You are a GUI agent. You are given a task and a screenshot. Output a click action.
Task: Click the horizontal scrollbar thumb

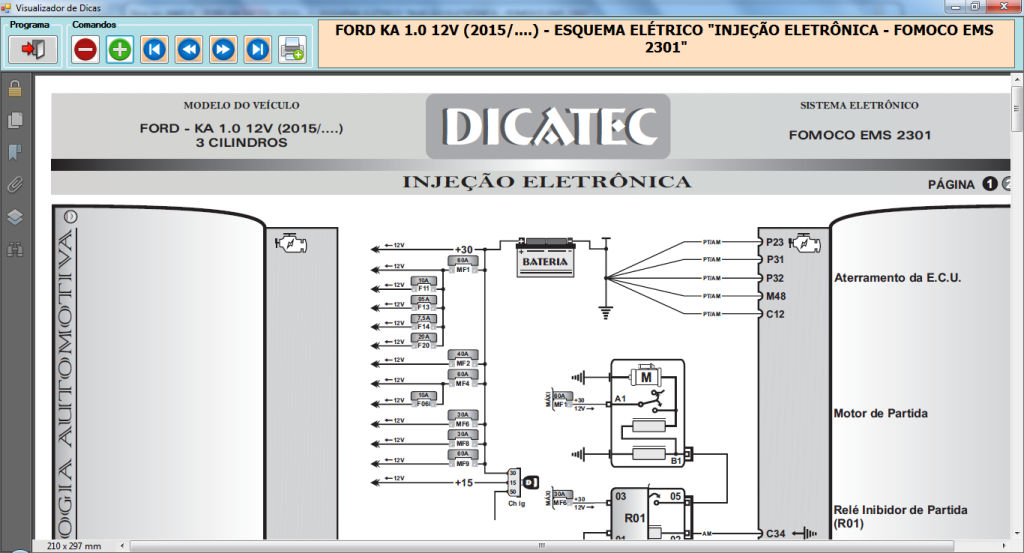point(541,545)
